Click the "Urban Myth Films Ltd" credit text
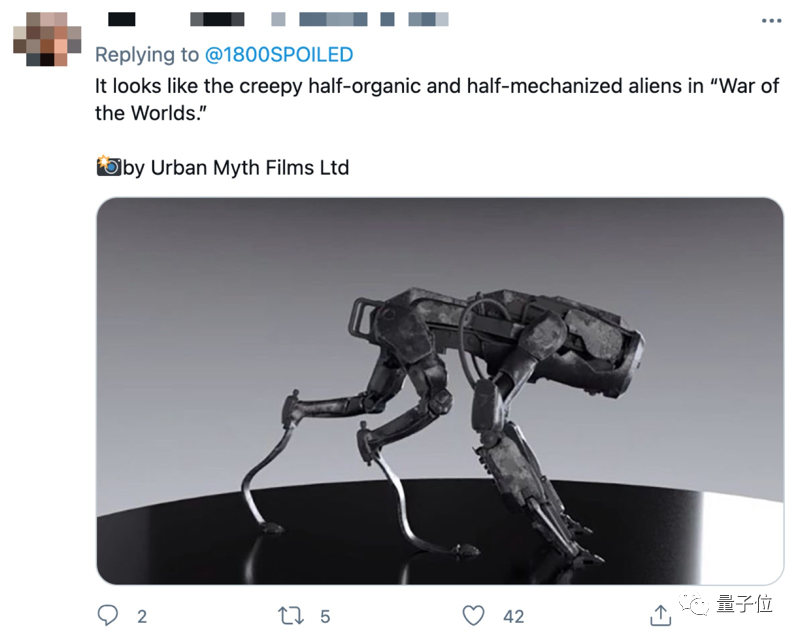 point(249,167)
